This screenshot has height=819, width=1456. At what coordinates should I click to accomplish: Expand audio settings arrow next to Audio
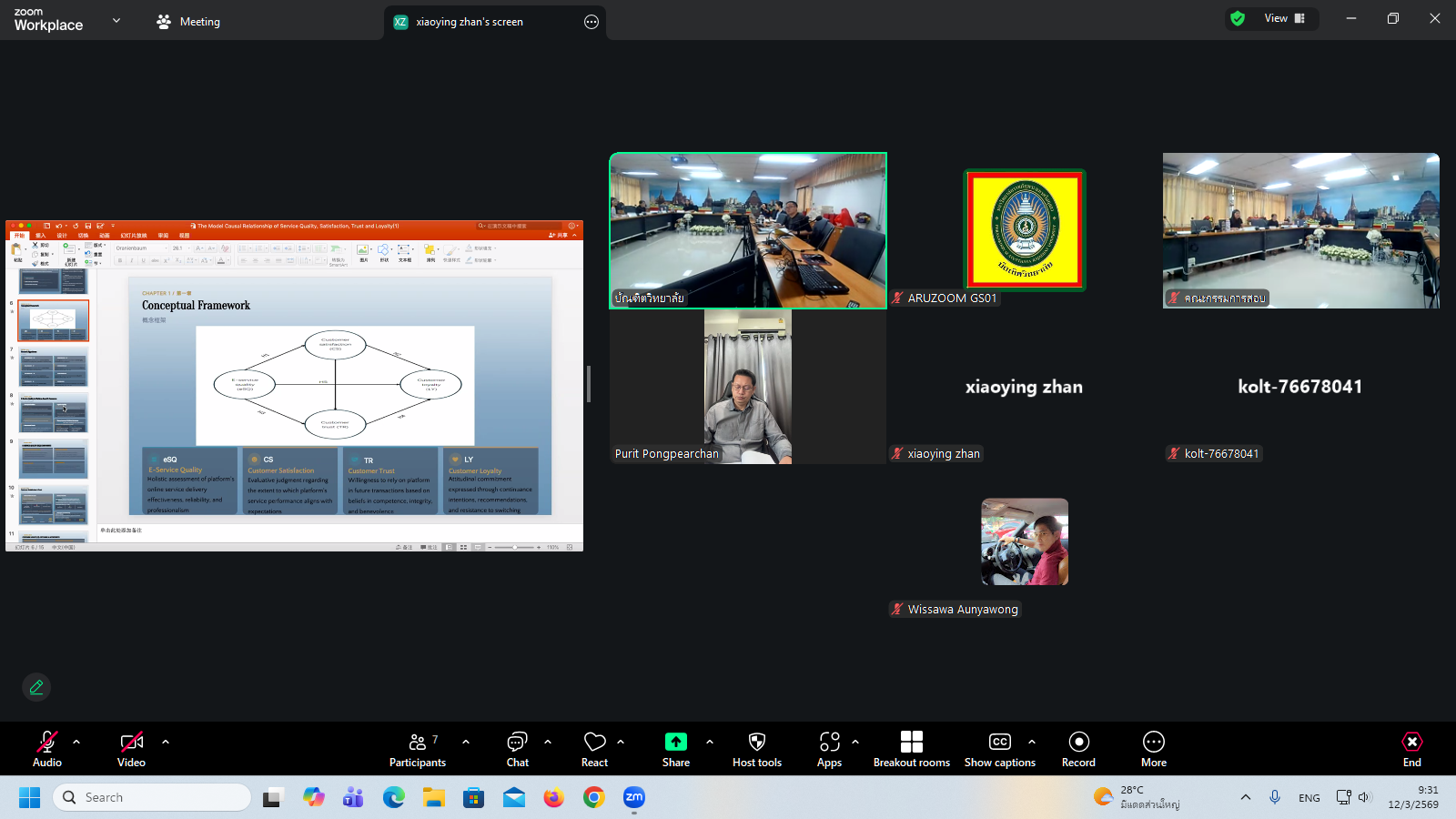click(x=76, y=742)
